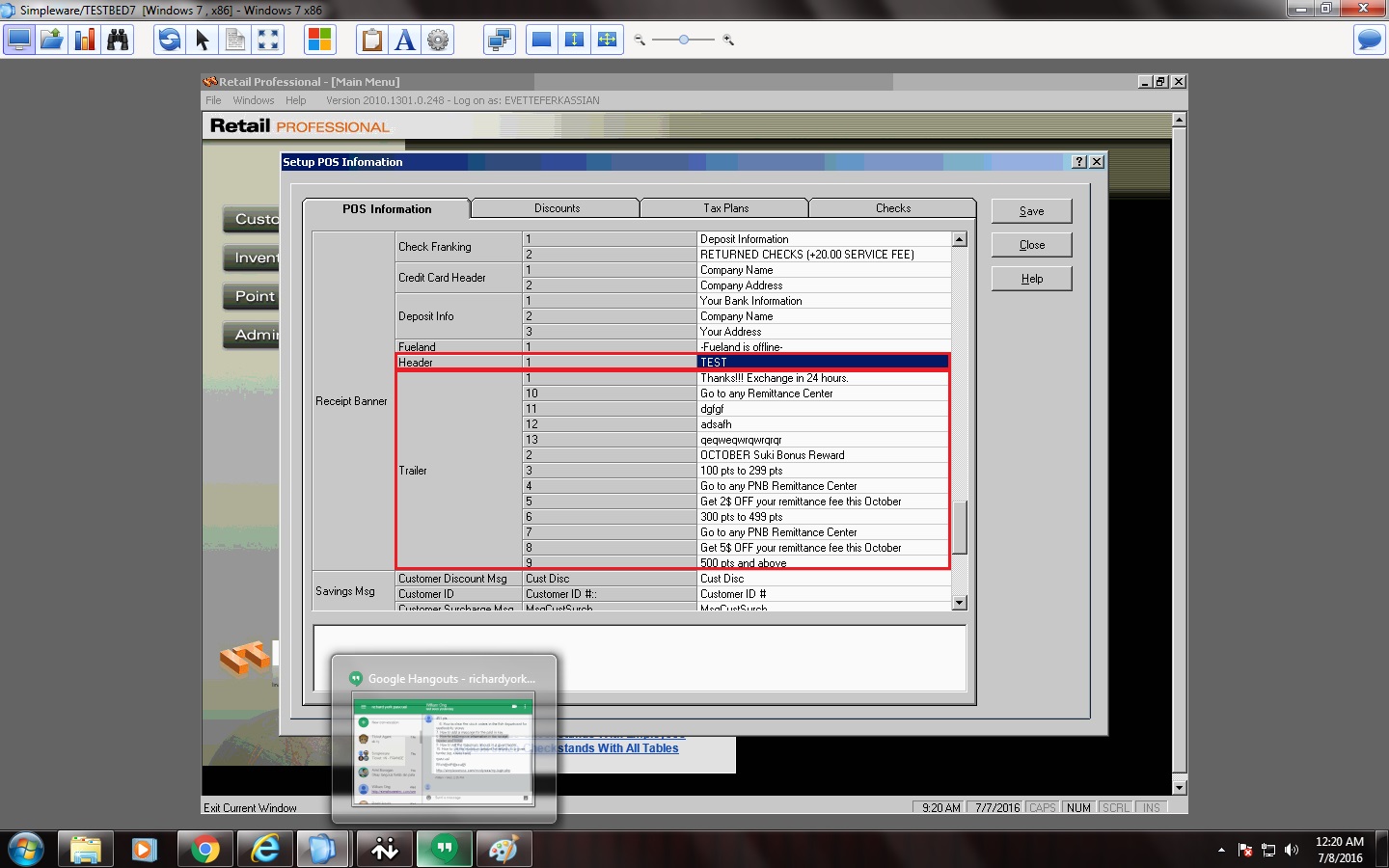This screenshot has width=1389, height=868.
Task: Refresh using the blue circular arrow icon
Action: point(168,40)
